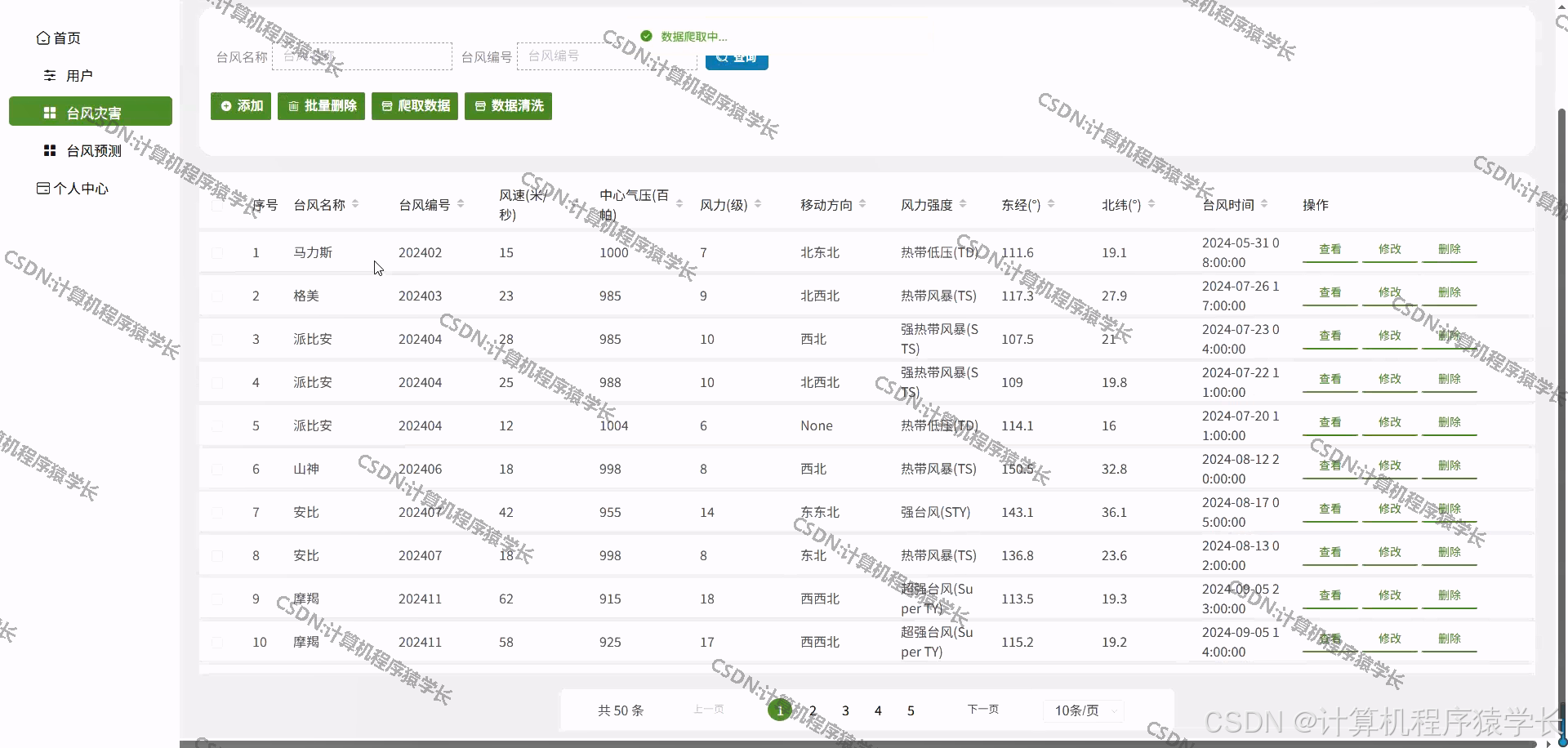Image resolution: width=1568 pixels, height=748 pixels.
Task: Click the home icon beside 首页
Action: [x=43, y=38]
